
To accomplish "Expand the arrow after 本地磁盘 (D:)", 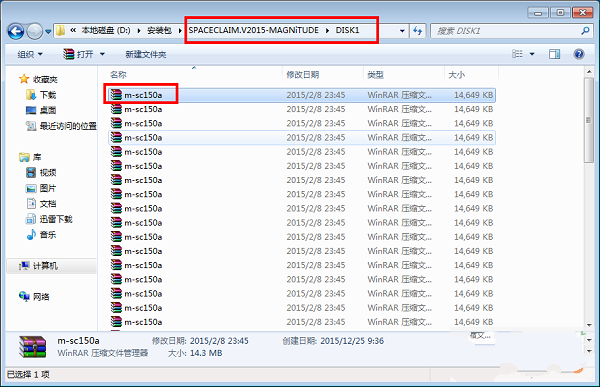I will click(x=139, y=31).
